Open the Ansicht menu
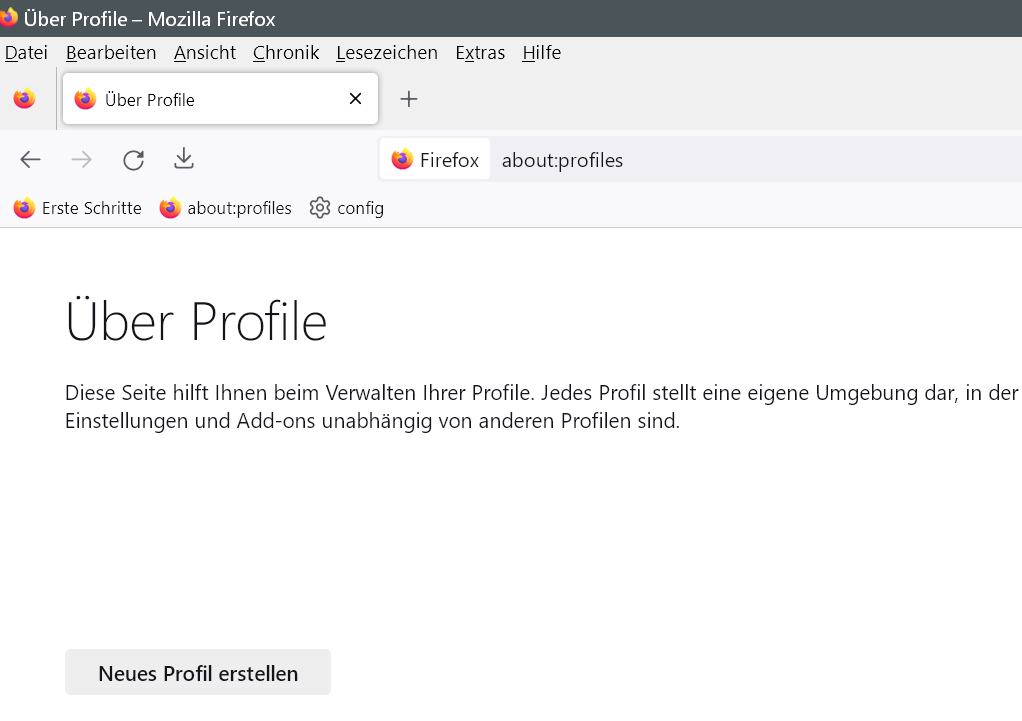Screen dimensions: 1022x721 point(205,53)
